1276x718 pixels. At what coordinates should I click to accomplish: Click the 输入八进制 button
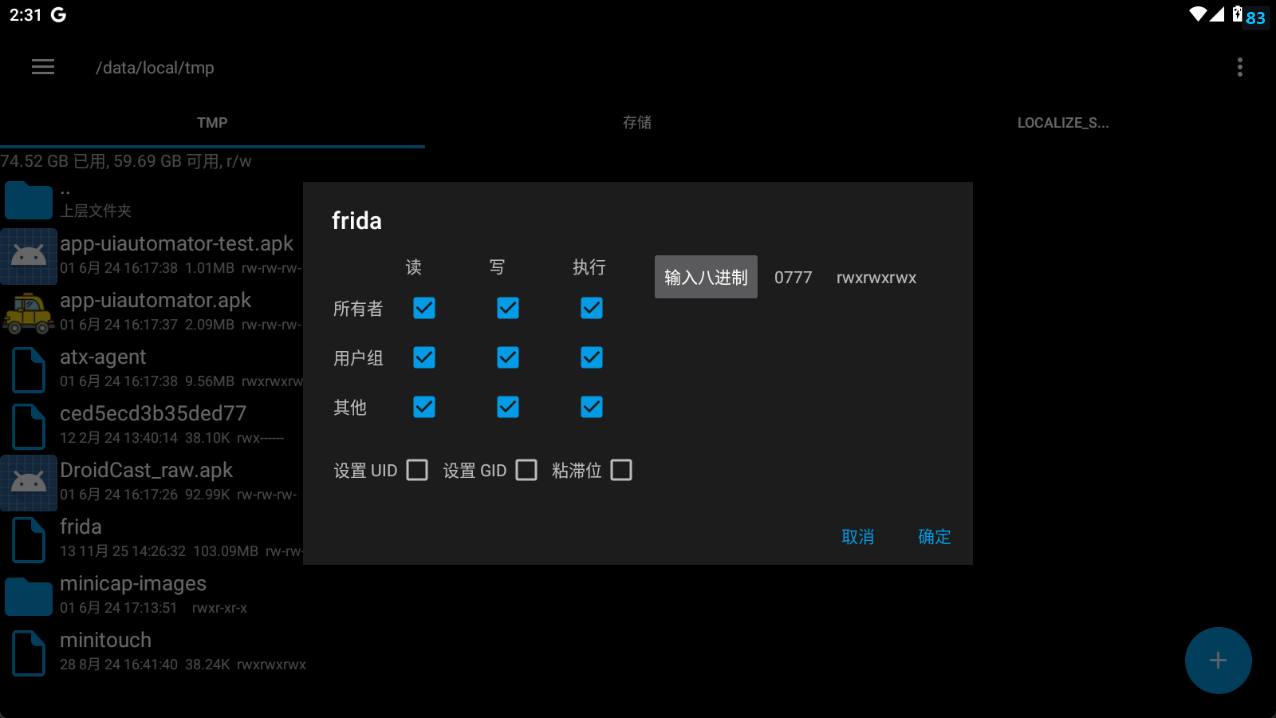[x=706, y=277]
